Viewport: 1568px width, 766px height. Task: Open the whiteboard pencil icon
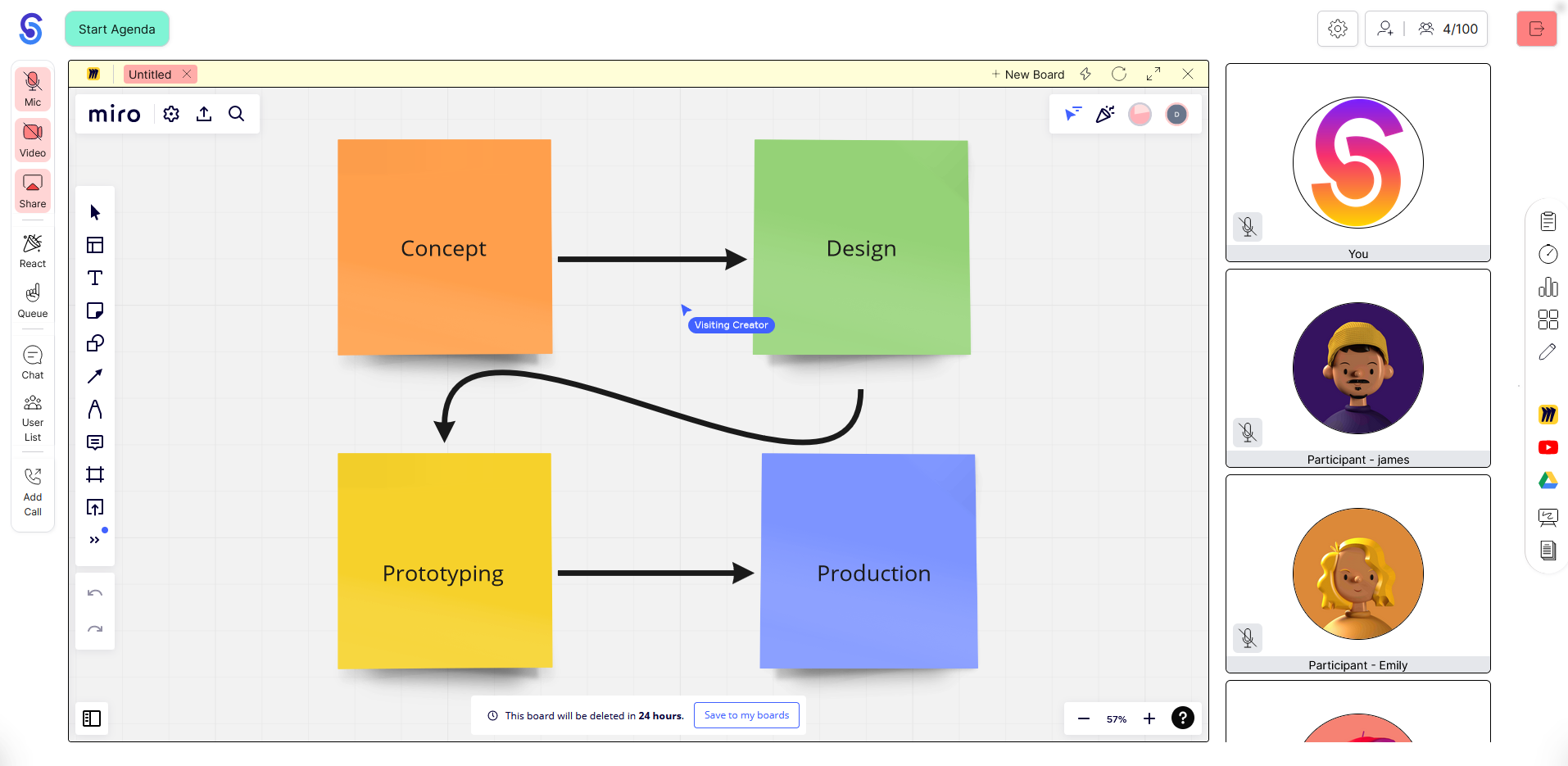coord(1548,352)
